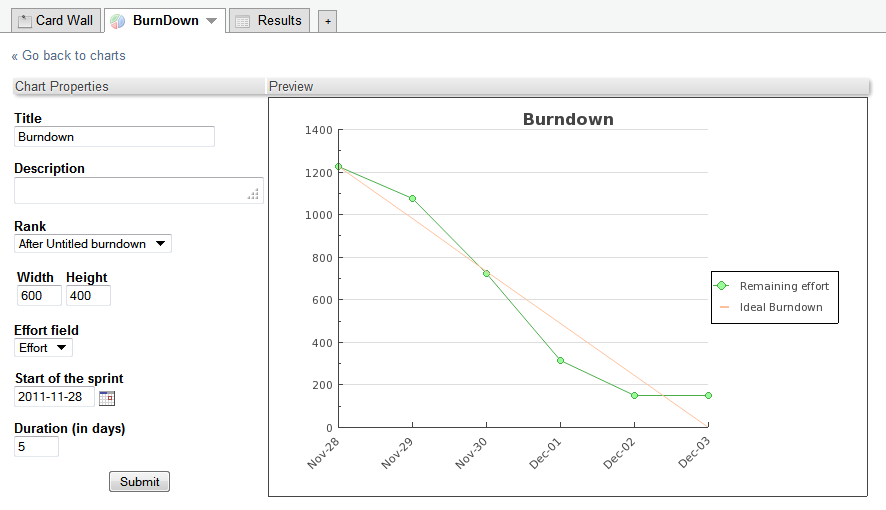Click the Nov-29 data point

(x=412, y=198)
